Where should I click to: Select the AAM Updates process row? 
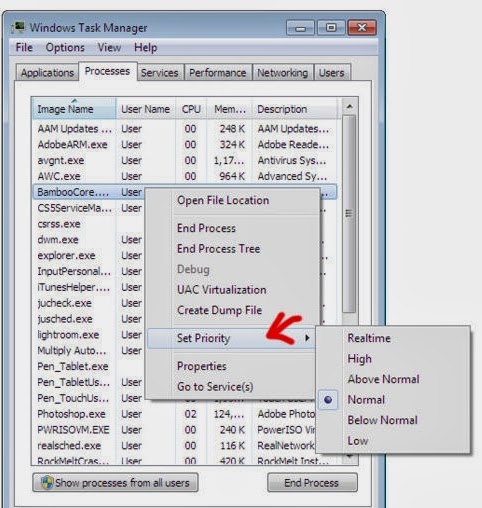185,129
